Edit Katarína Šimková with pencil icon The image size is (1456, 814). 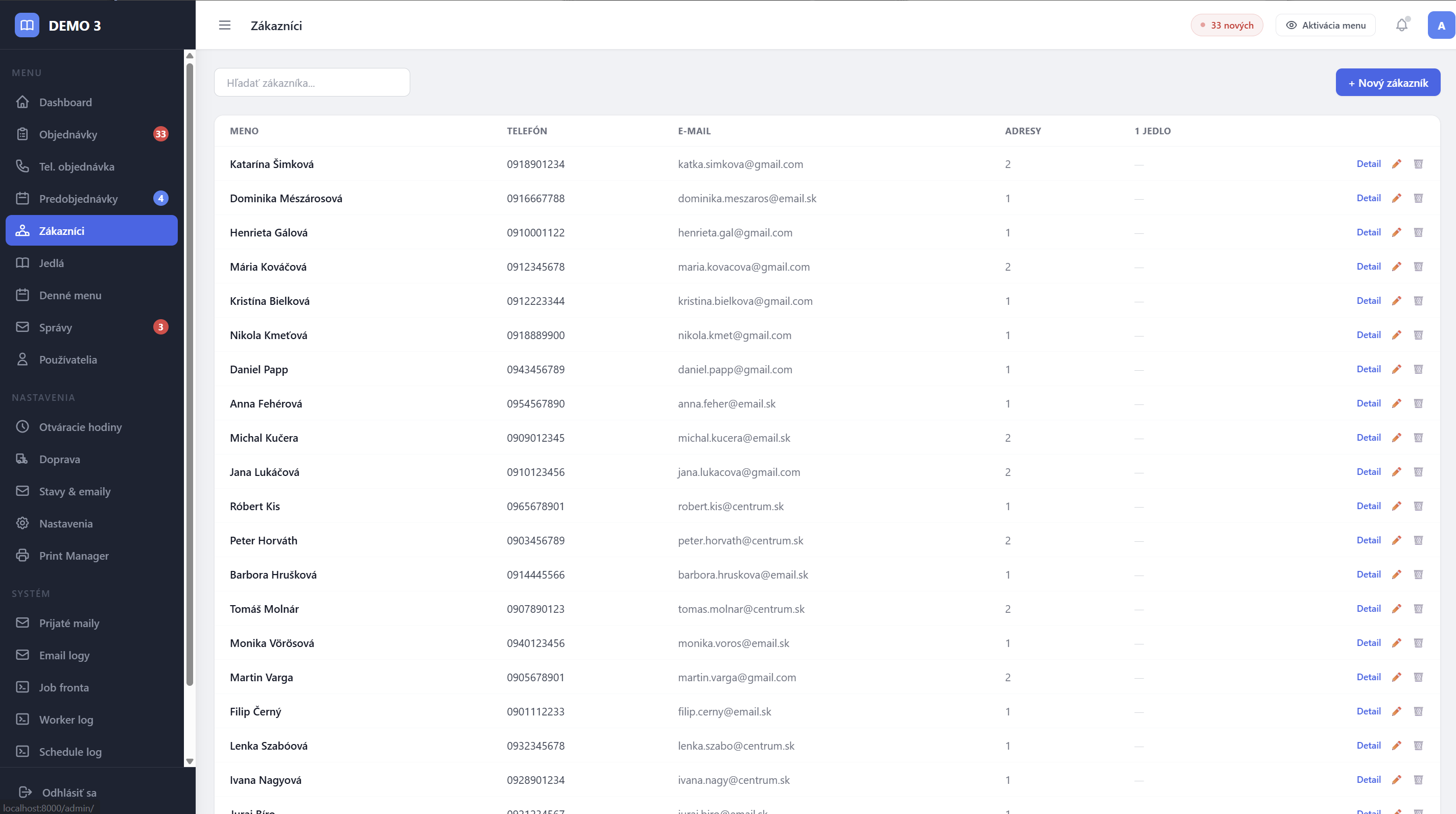1396,164
